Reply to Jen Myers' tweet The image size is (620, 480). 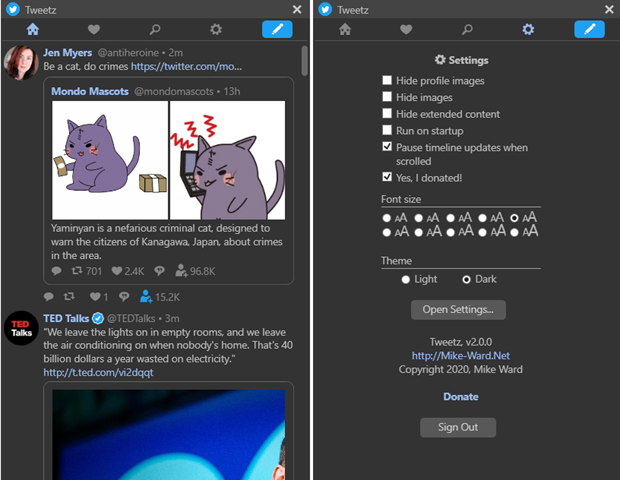49,297
